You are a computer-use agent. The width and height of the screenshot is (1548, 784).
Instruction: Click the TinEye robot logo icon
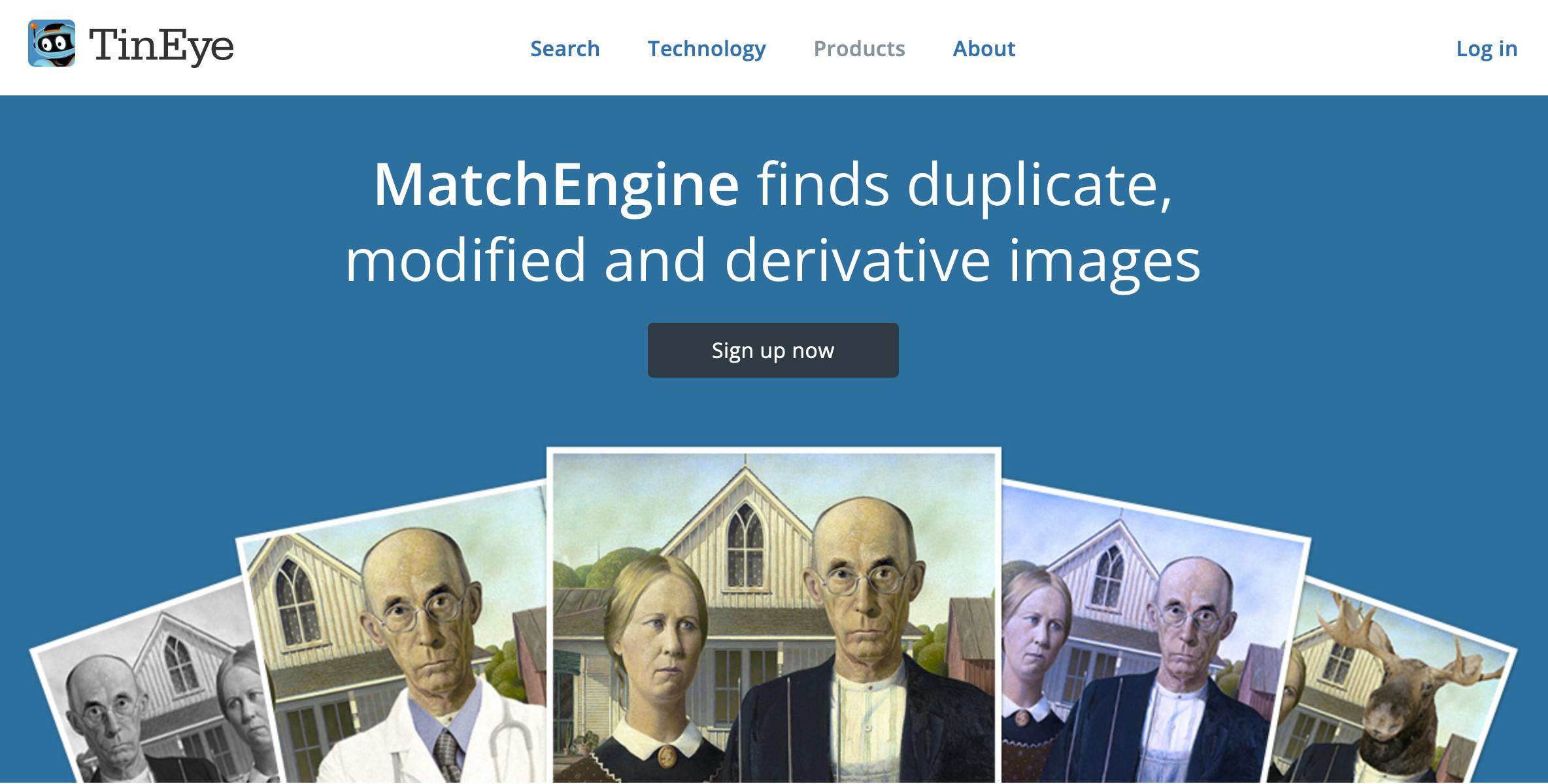pos(52,43)
